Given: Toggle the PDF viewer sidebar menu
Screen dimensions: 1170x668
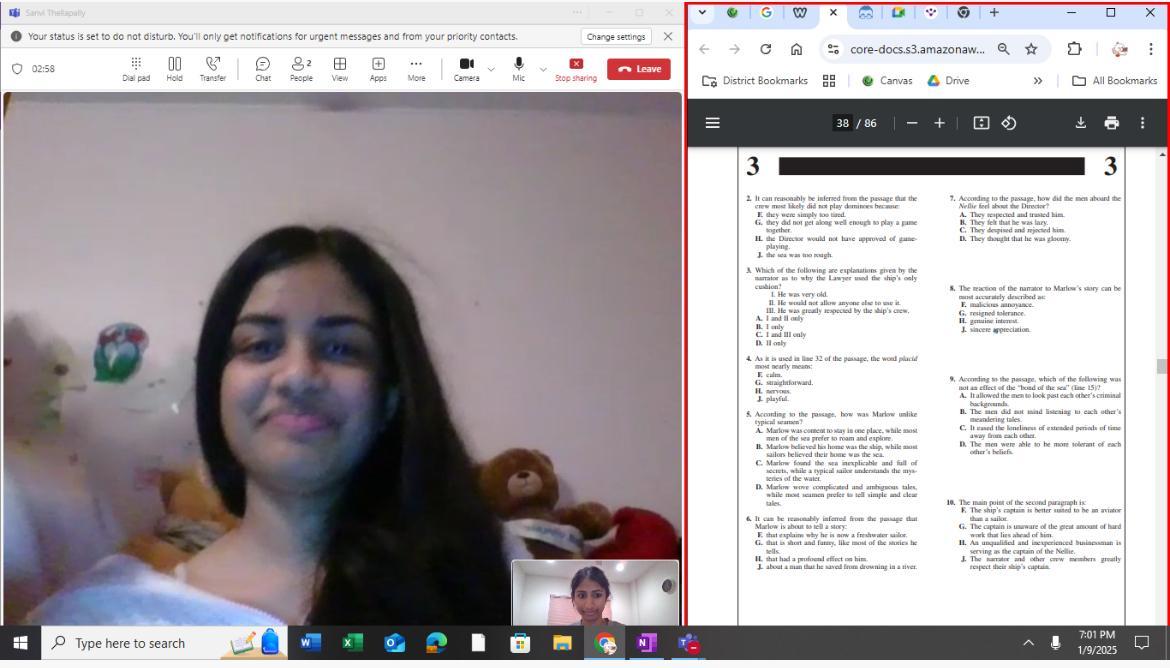Looking at the screenshot, I should tap(713, 123).
